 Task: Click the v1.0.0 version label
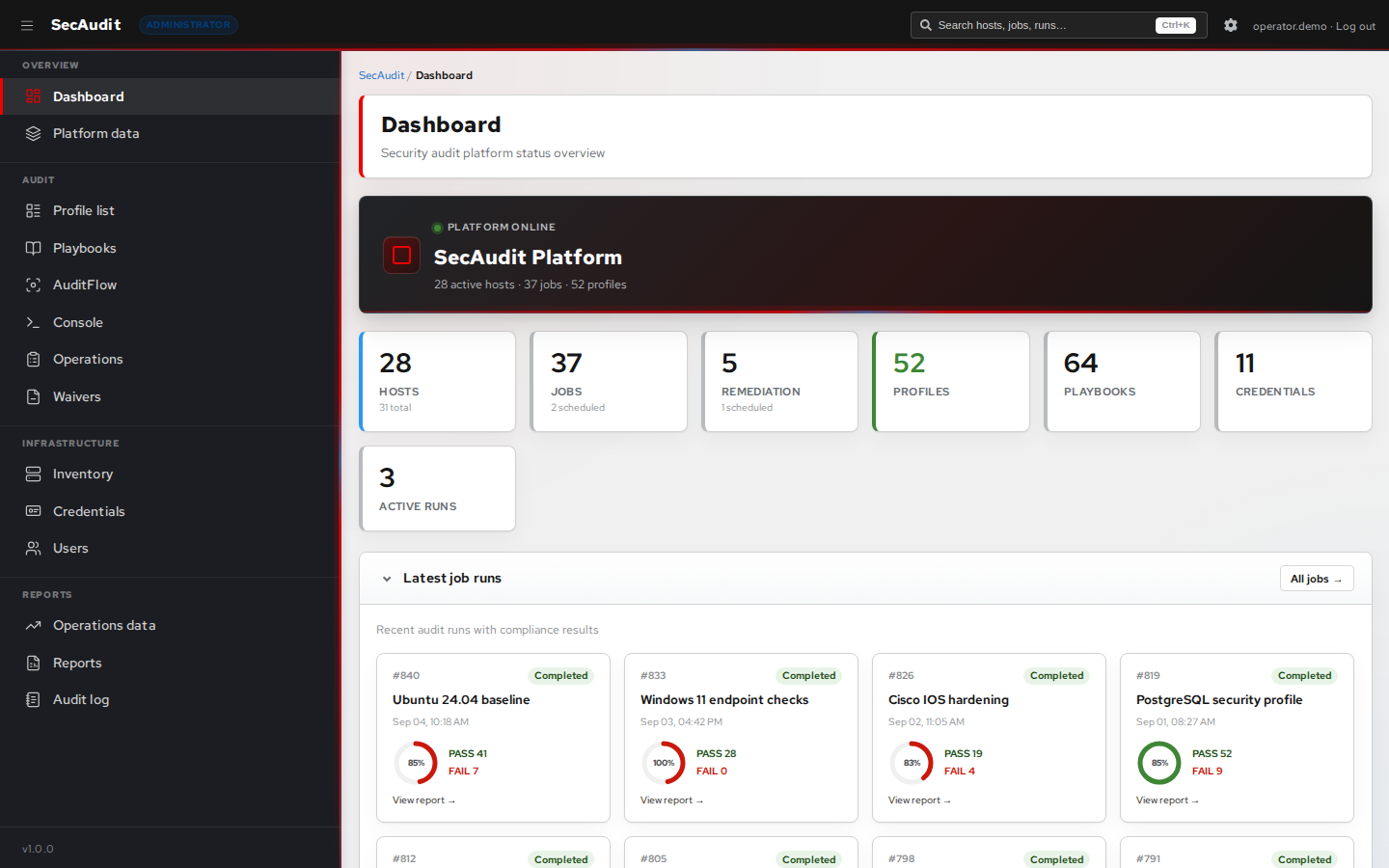(38, 849)
